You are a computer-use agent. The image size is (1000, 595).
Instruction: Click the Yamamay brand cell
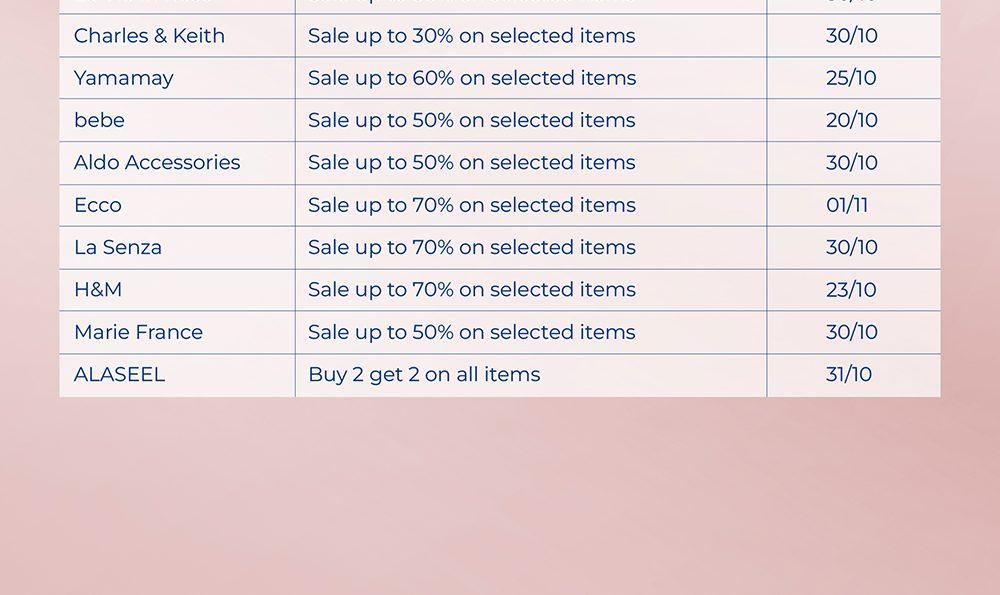pyautogui.click(x=123, y=78)
